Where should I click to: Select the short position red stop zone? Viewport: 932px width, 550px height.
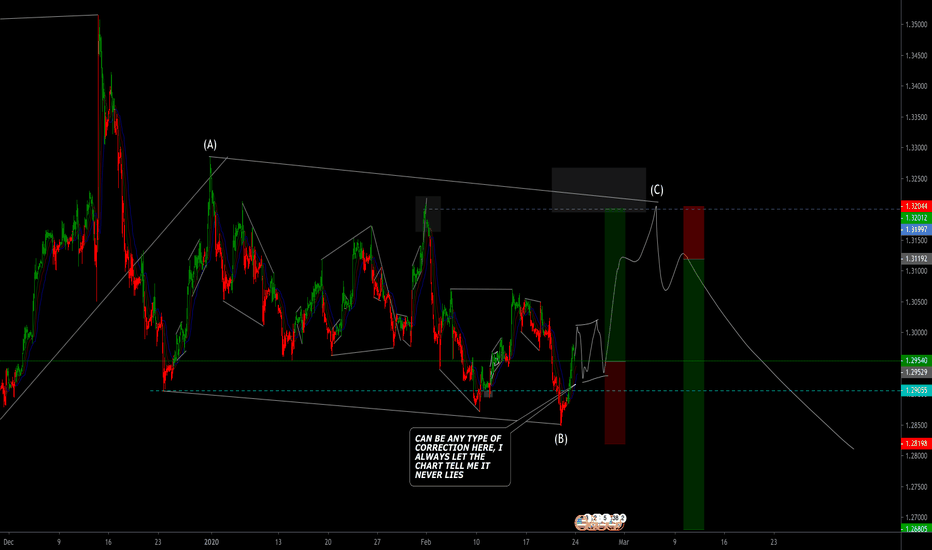pos(694,232)
